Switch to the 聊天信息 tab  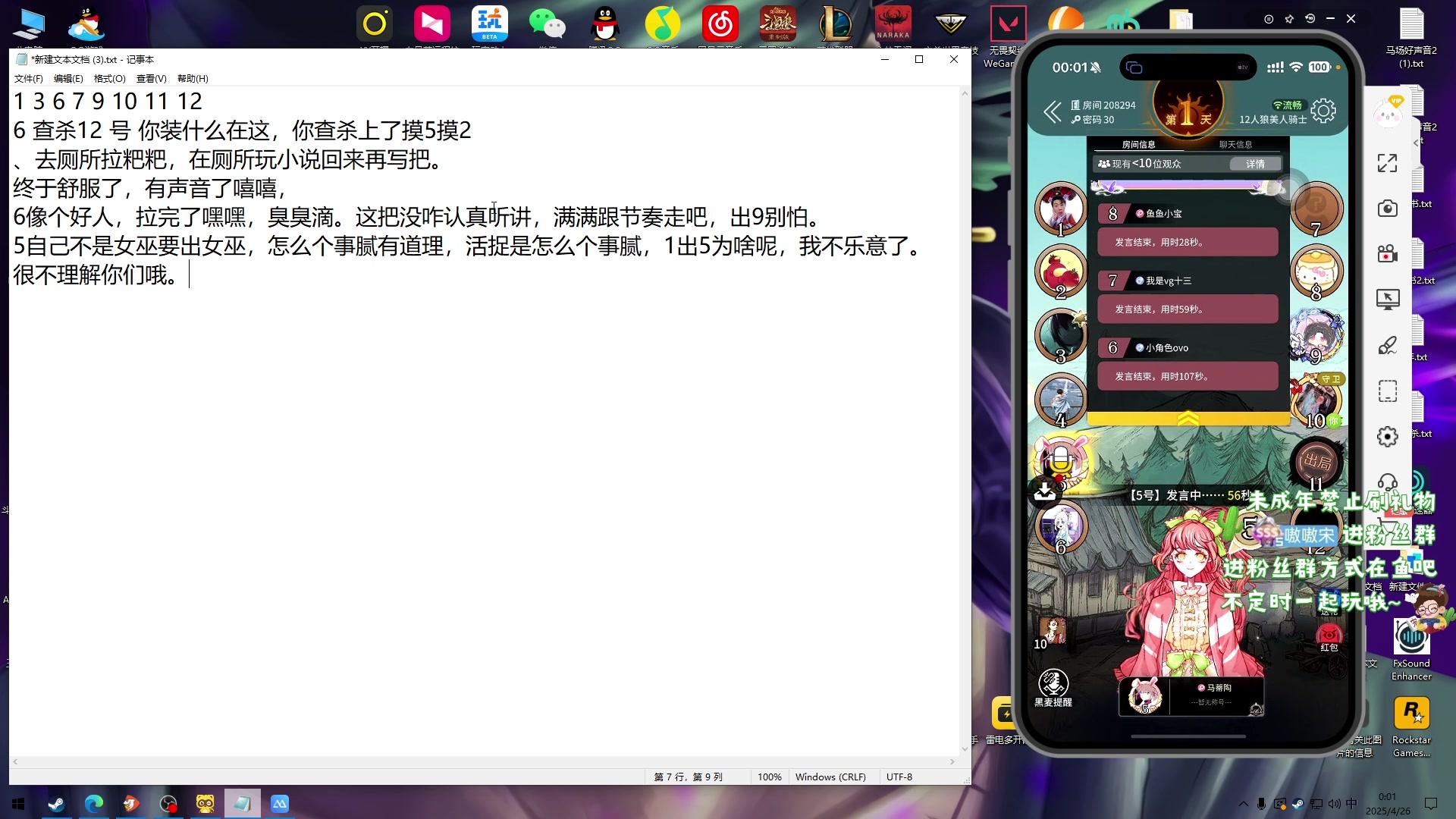pos(1235,144)
